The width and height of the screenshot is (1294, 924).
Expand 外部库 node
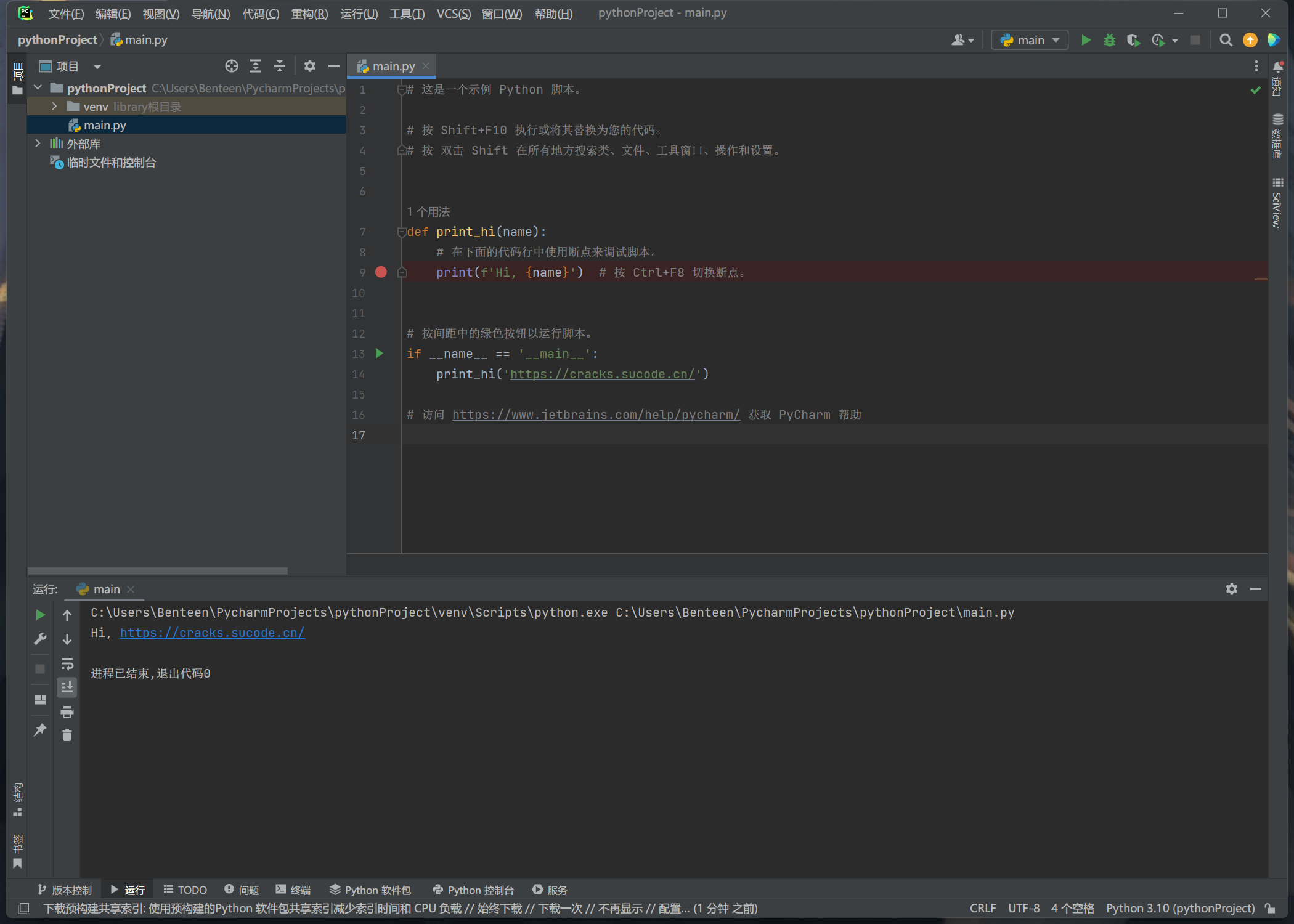click(38, 144)
